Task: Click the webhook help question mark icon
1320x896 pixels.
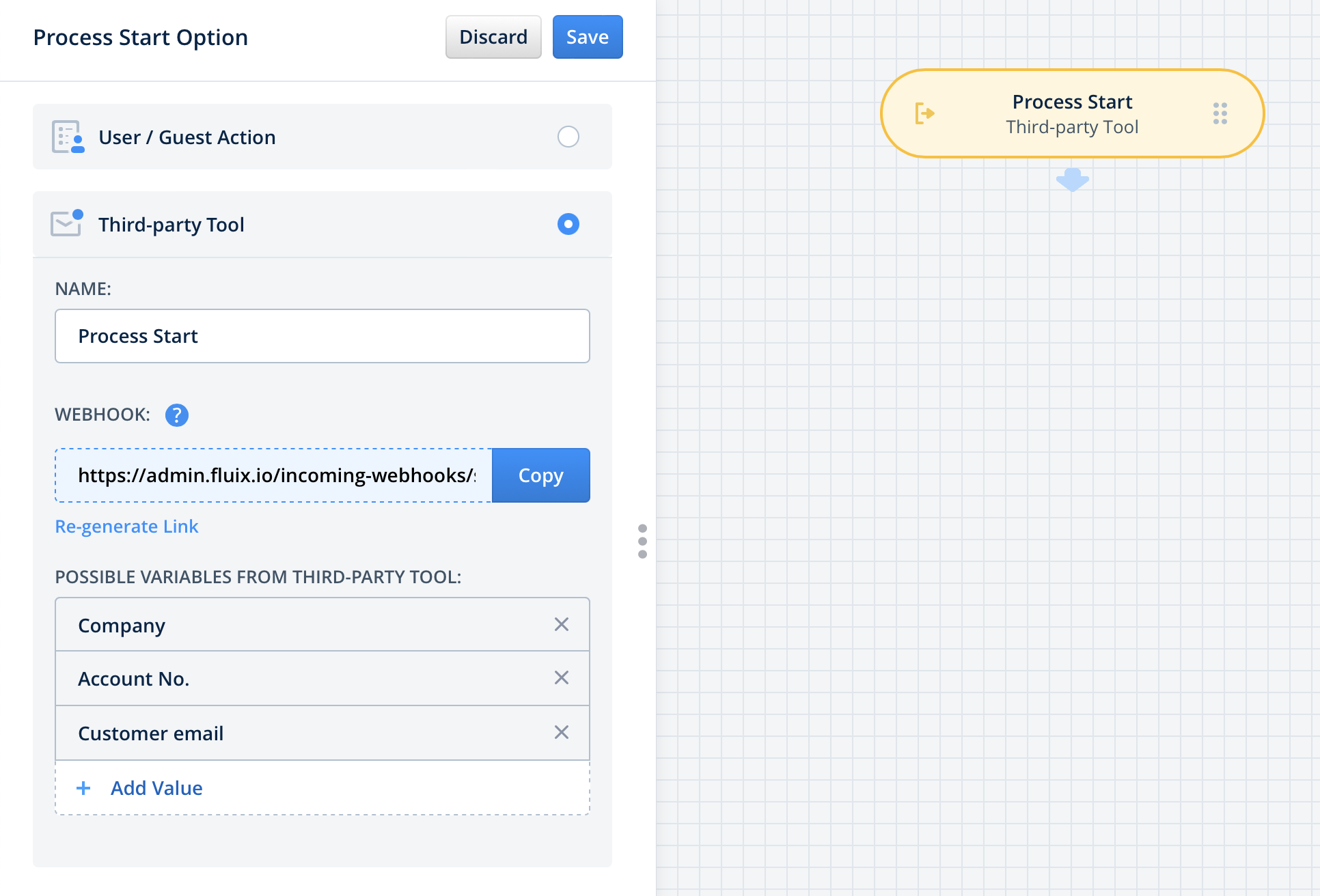Action: pos(177,415)
